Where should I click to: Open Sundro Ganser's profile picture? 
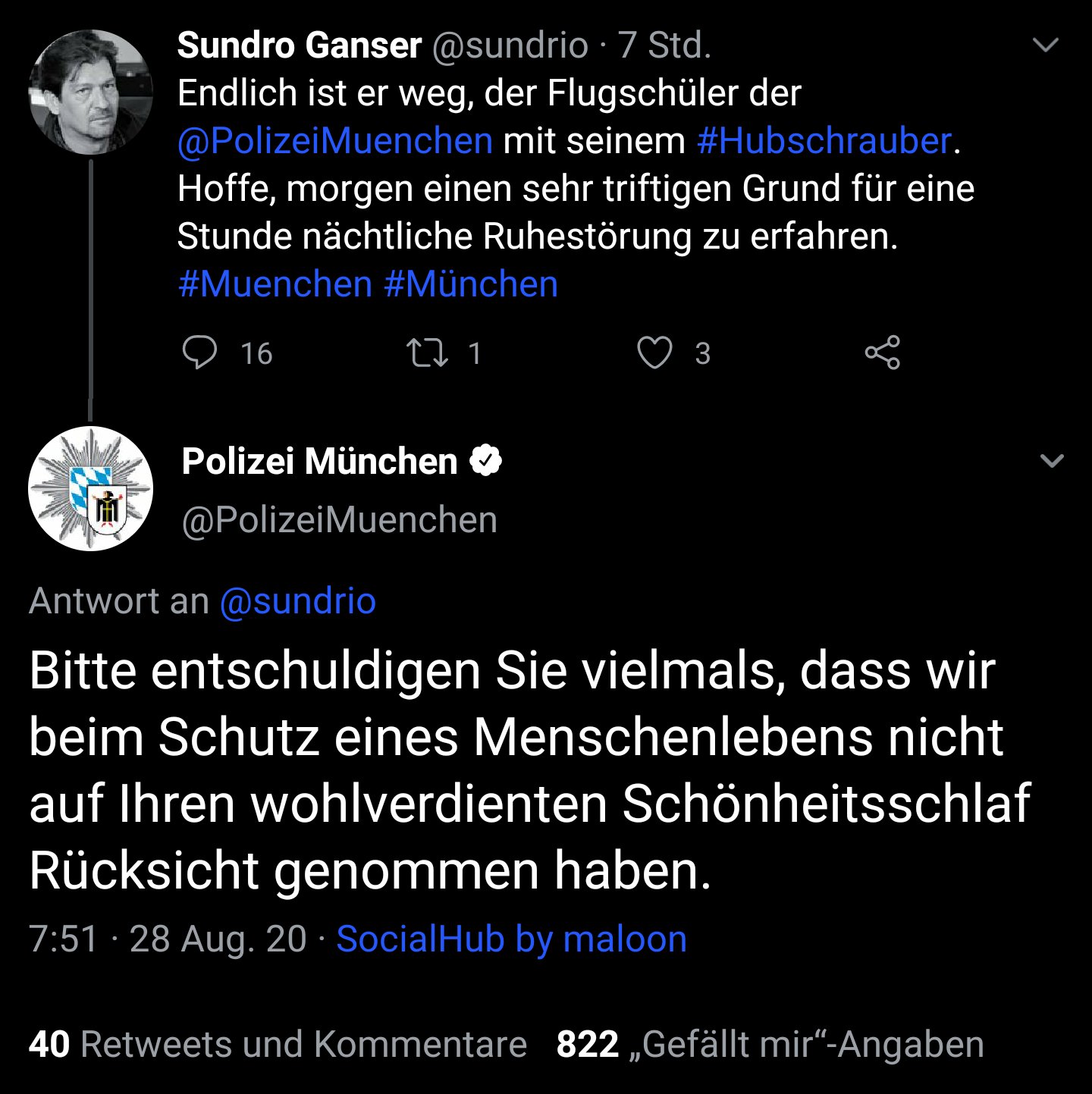(90, 92)
